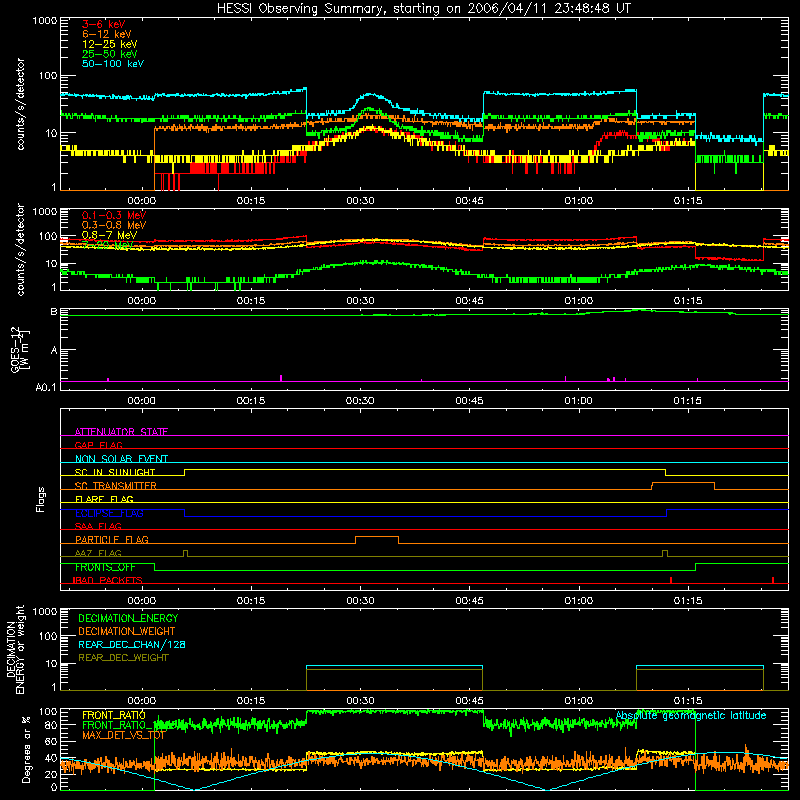Click the Absolute geomagnetic latitude label
This screenshot has width=800, height=800.
[691, 715]
